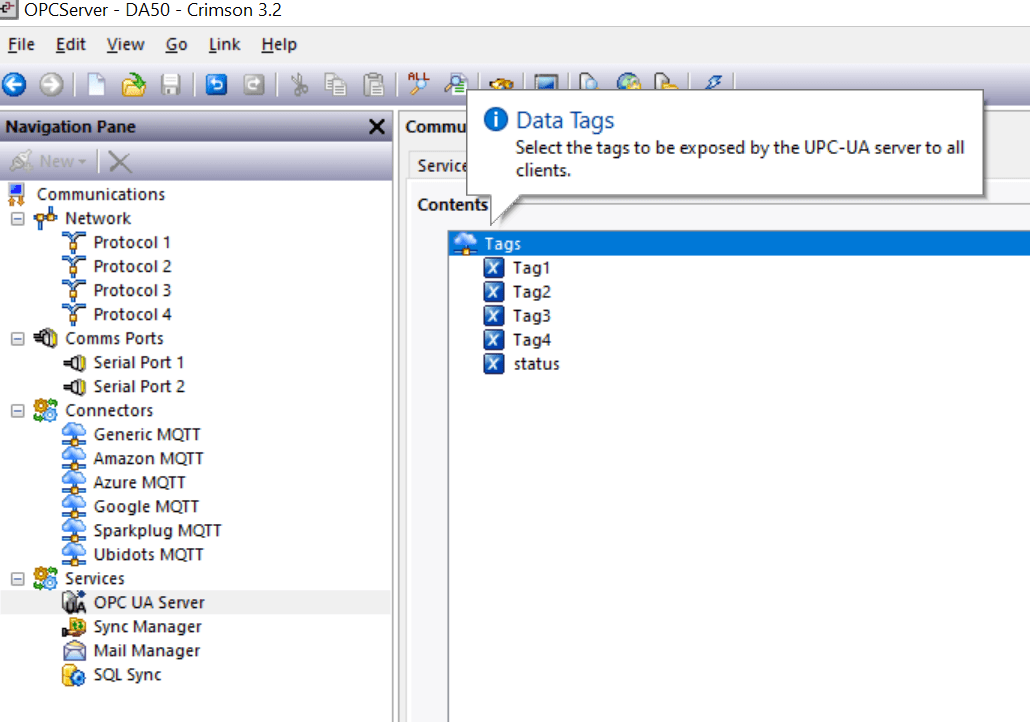Open the View menu
The height and width of the screenshot is (722, 1030).
coord(125,45)
